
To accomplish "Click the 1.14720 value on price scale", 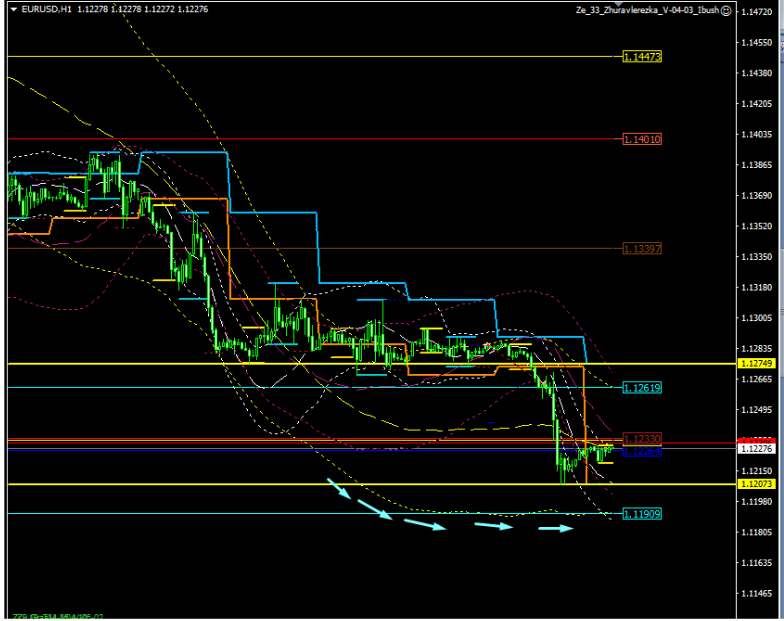I will click(756, 12).
